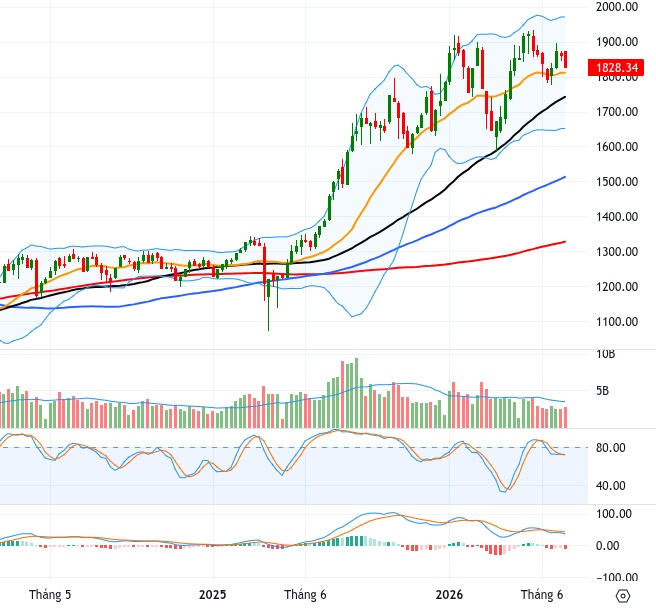Select the −100.00 MACD axis label
Image resolution: width=656 pixels, height=609 pixels.
617,577
